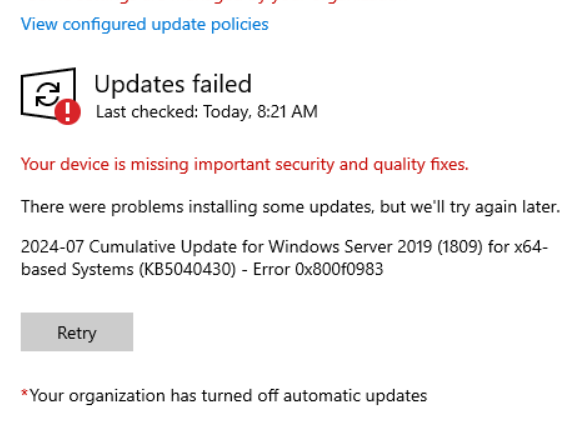Click the Last checked: Today, 8:21 AM text
Screen dimensions: 567x422
(206, 111)
